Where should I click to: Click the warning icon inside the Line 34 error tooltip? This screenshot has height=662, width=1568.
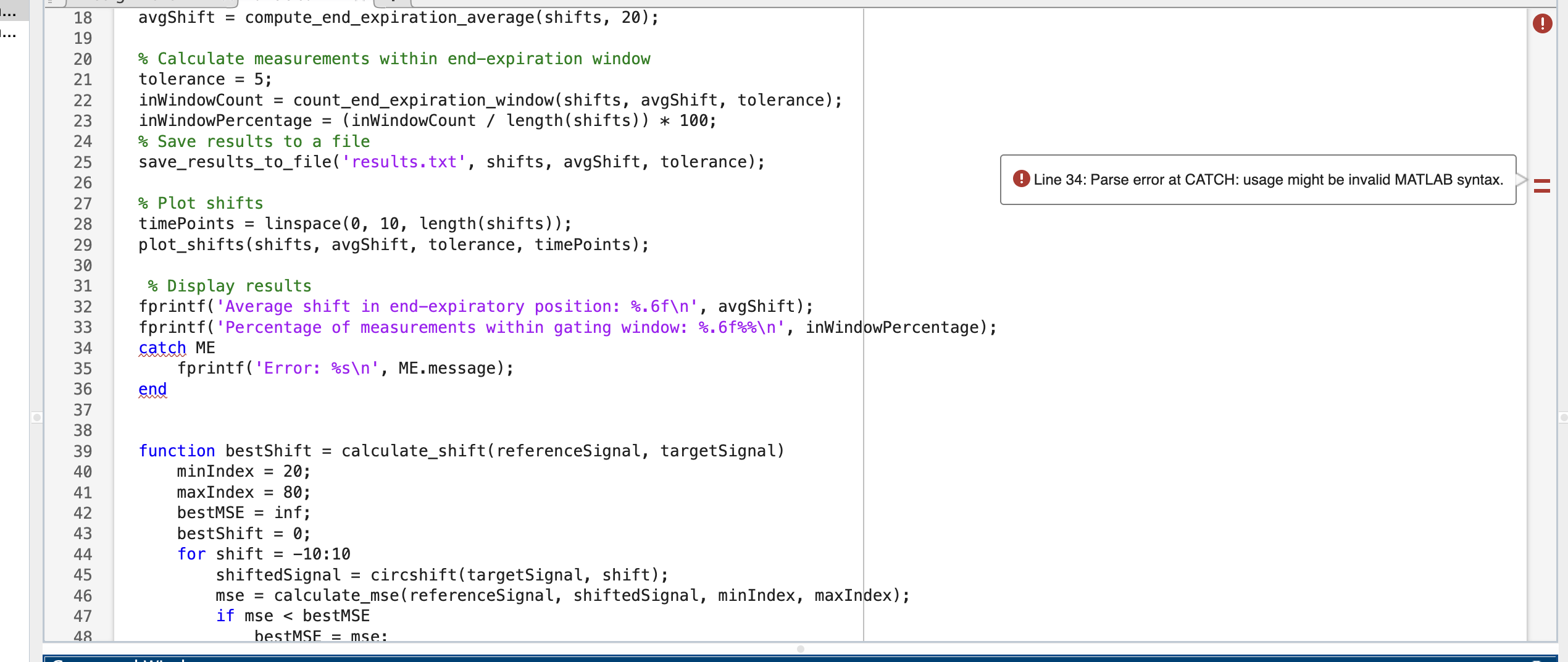[x=1021, y=180]
